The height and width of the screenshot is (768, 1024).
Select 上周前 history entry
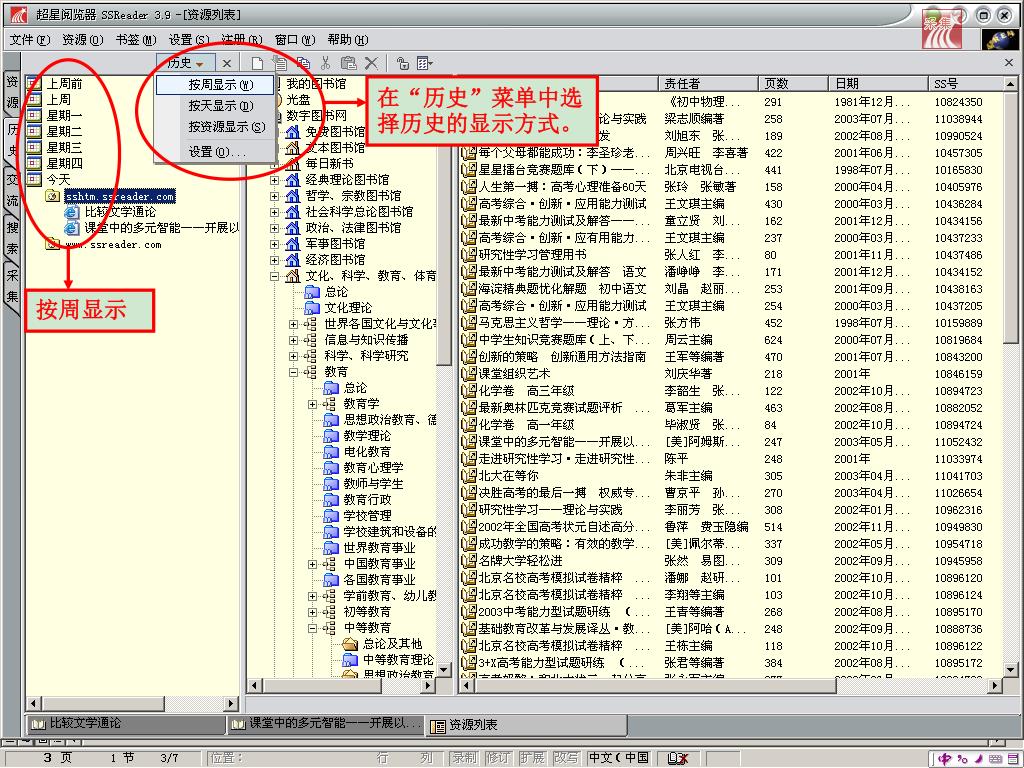point(64,84)
